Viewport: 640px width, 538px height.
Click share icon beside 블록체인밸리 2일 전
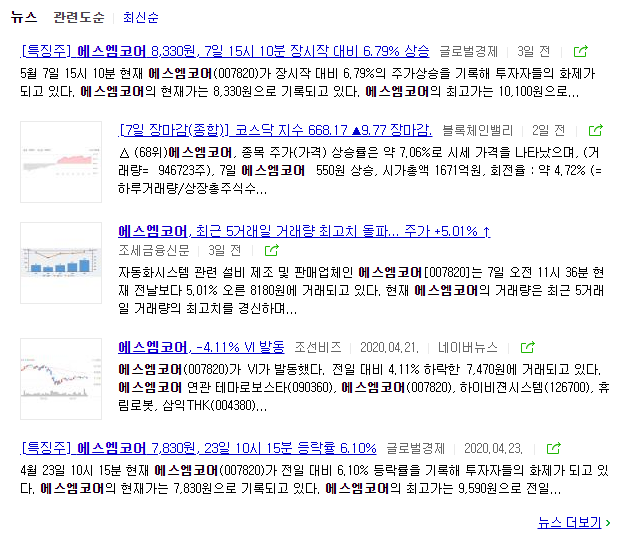pyautogui.click(x=596, y=131)
